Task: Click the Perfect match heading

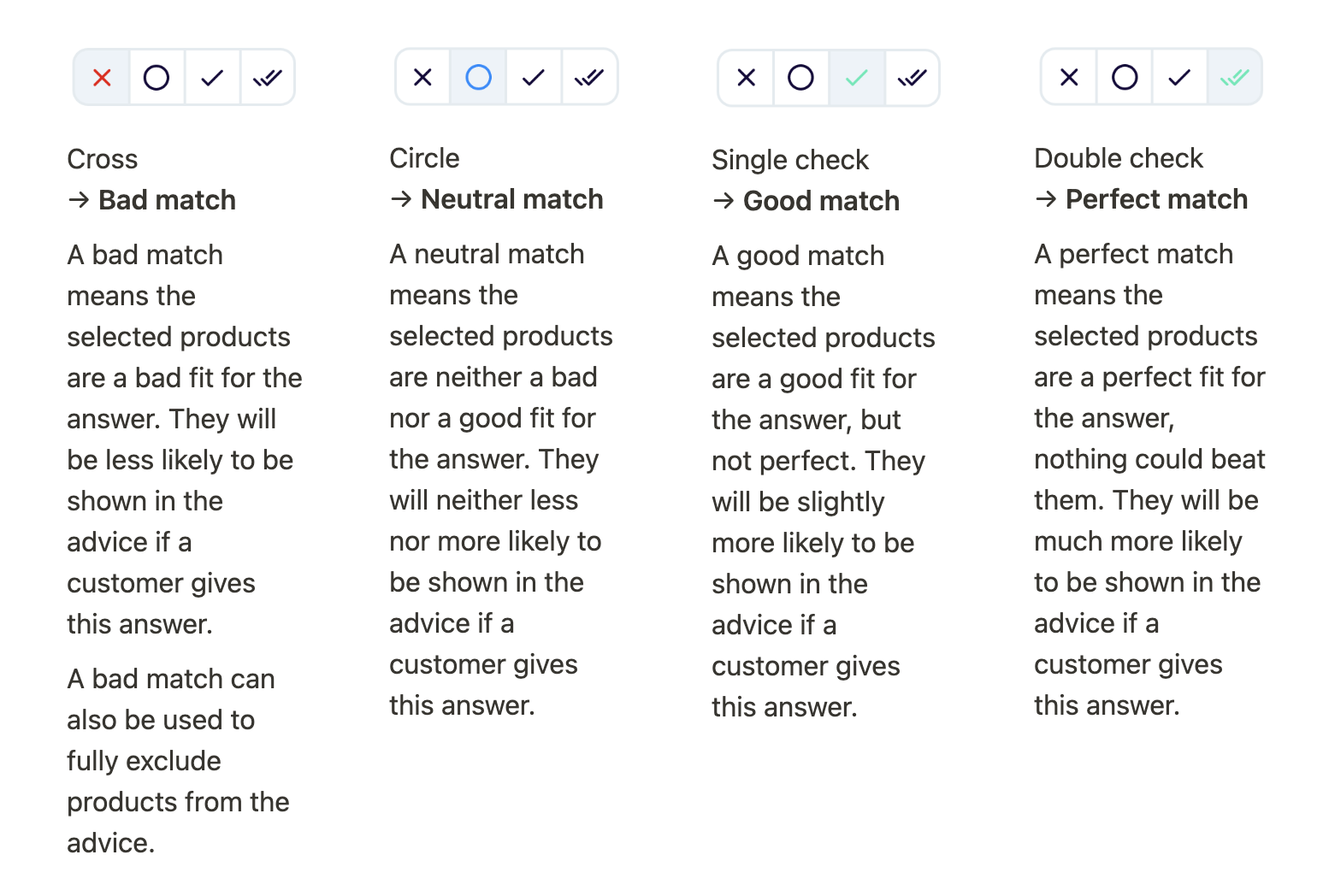Action: click(1156, 199)
